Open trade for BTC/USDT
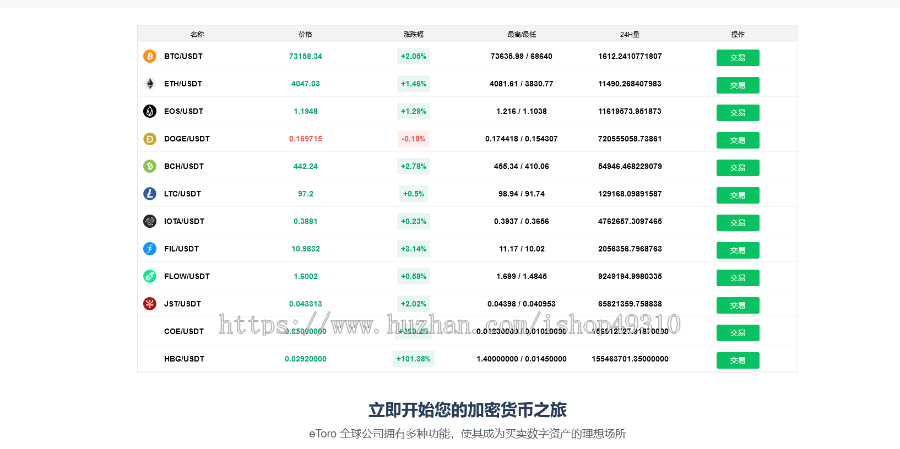The height and width of the screenshot is (449, 900). (x=738, y=58)
